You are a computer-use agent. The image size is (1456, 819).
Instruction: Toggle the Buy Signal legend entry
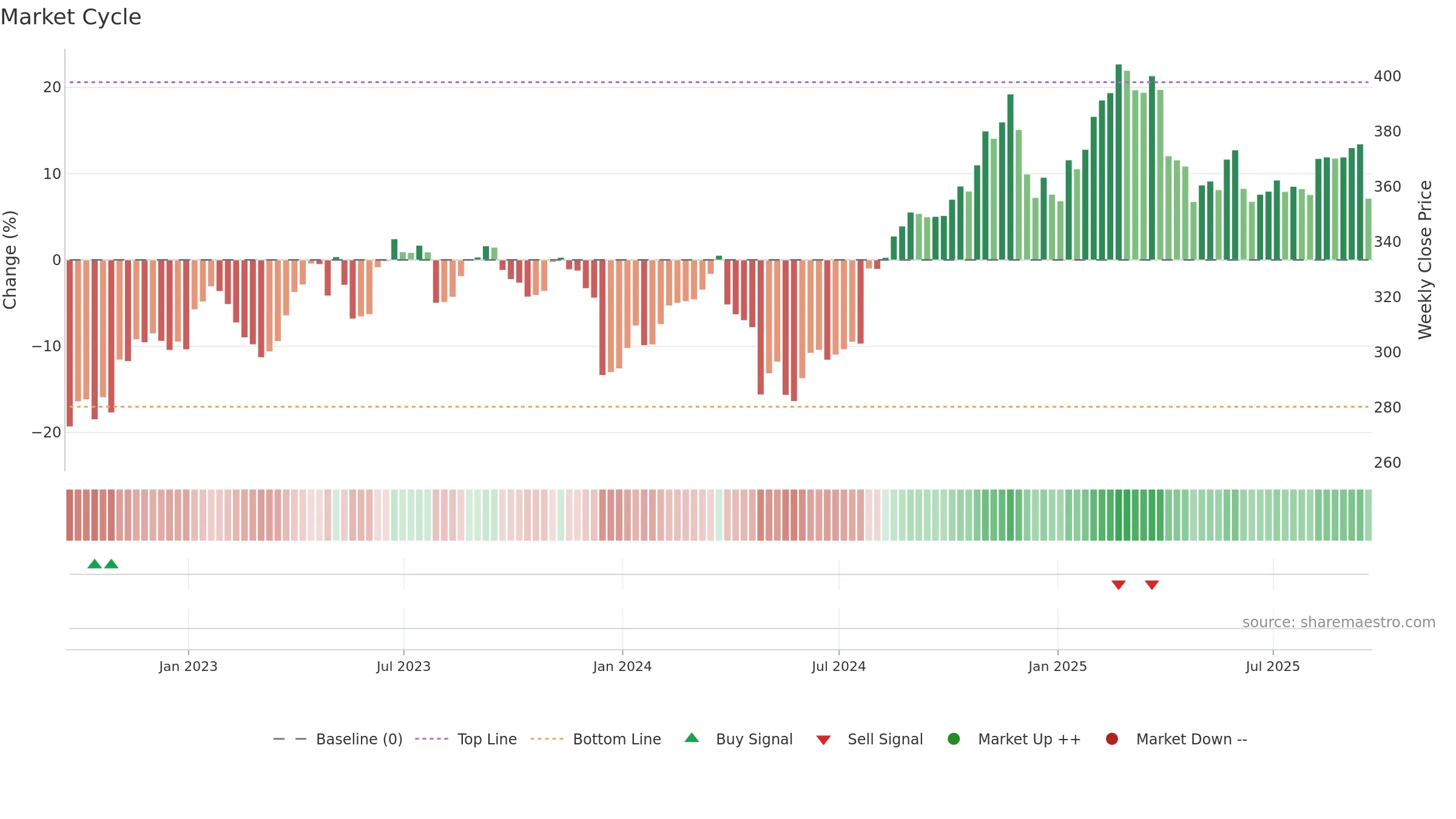click(x=738, y=740)
